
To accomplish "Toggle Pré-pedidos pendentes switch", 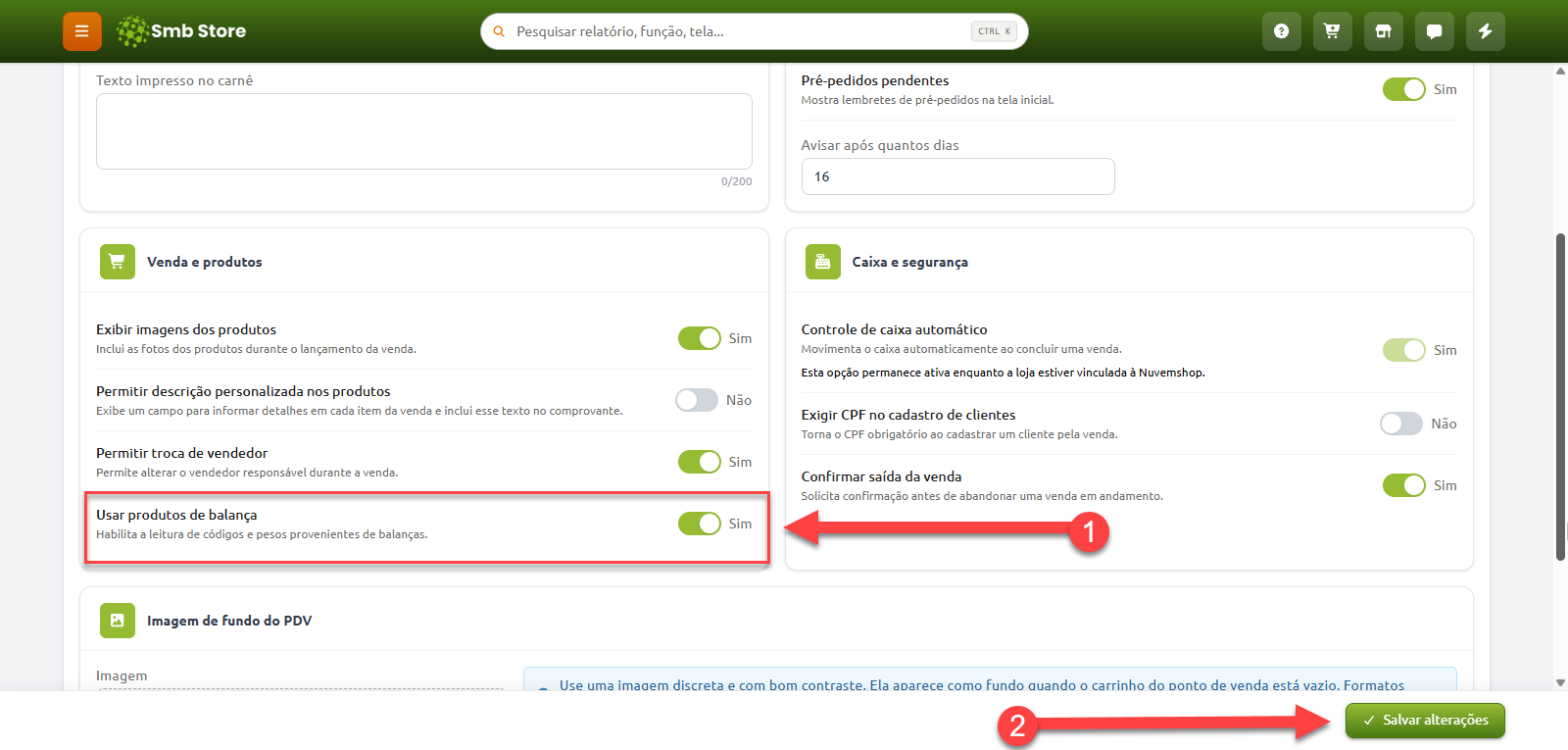I will (1403, 89).
